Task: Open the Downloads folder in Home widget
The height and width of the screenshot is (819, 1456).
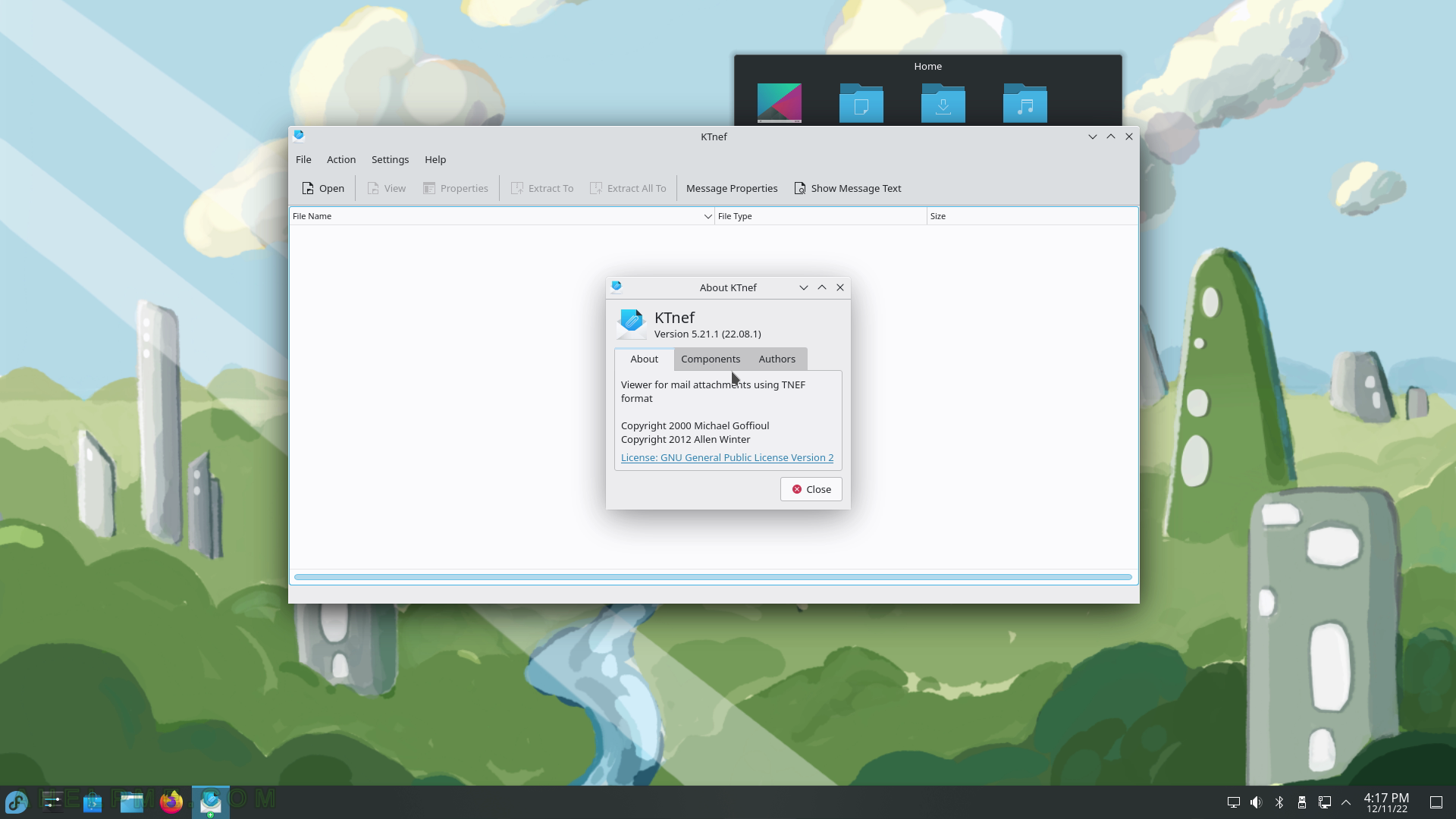Action: (943, 103)
